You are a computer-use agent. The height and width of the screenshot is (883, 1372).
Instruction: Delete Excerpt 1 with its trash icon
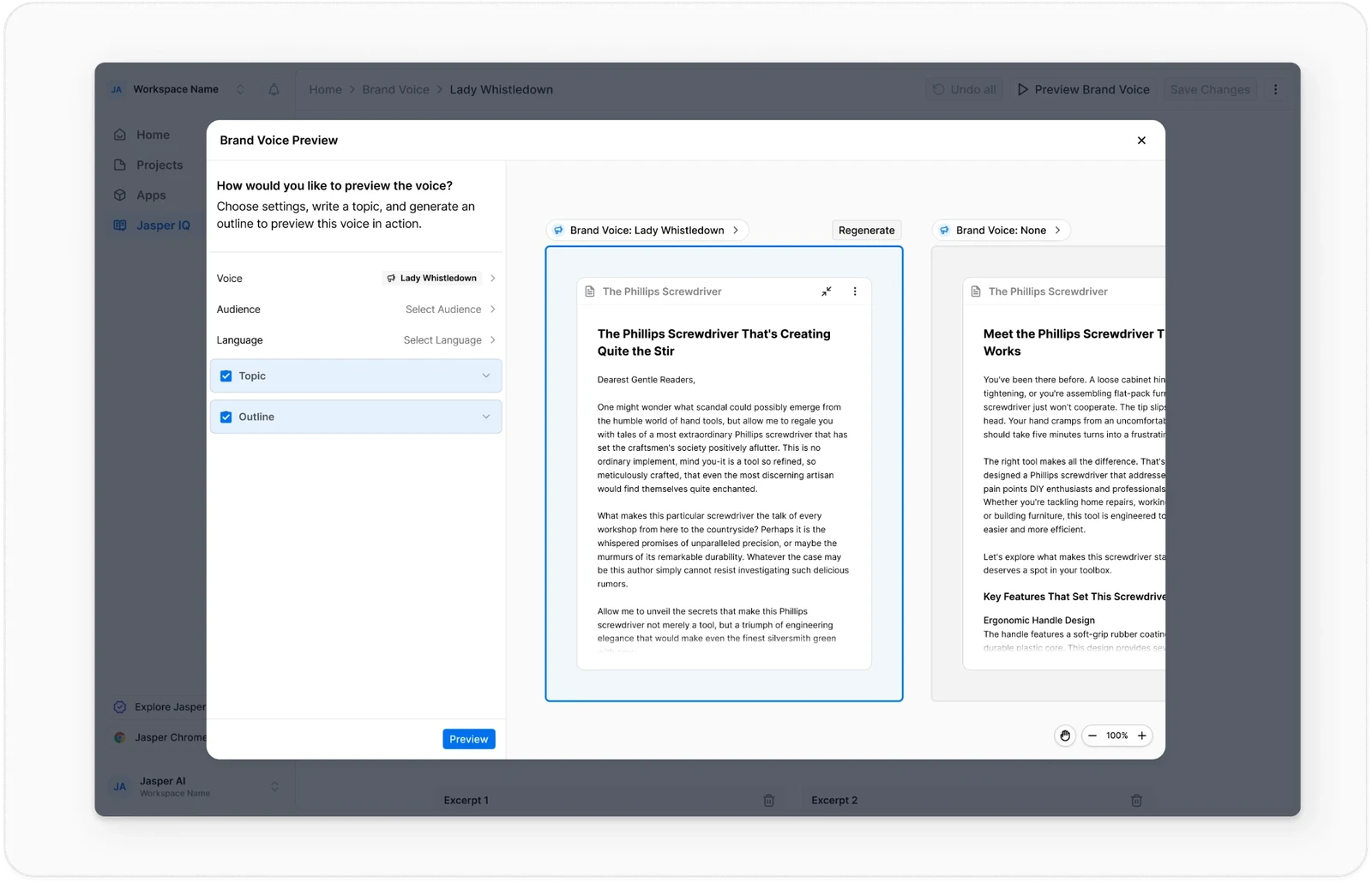[x=769, y=801]
